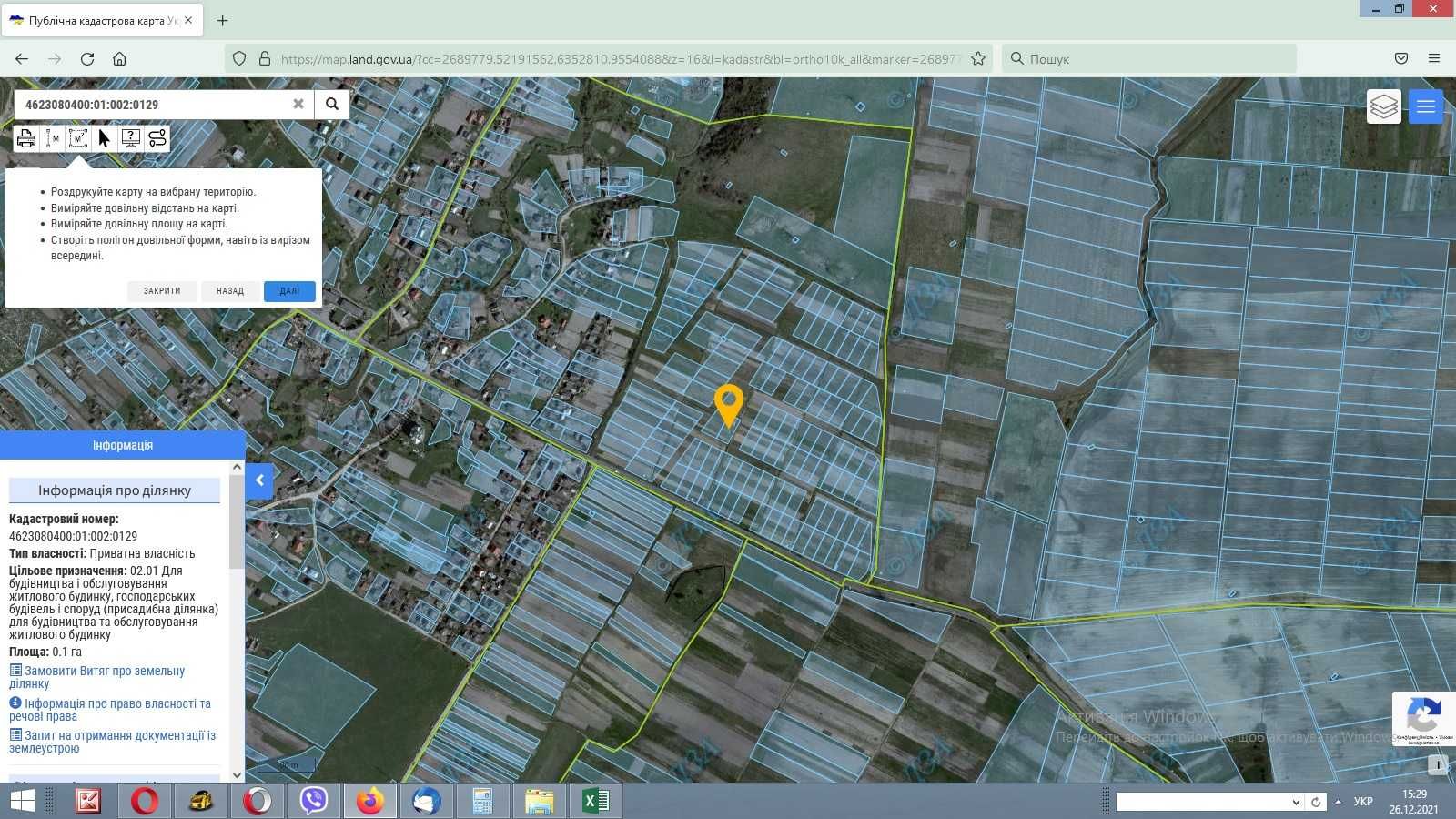Viewport: 1456px width, 819px height.
Task: Click the Тип власності: Приватна власність text
Action: [102, 553]
